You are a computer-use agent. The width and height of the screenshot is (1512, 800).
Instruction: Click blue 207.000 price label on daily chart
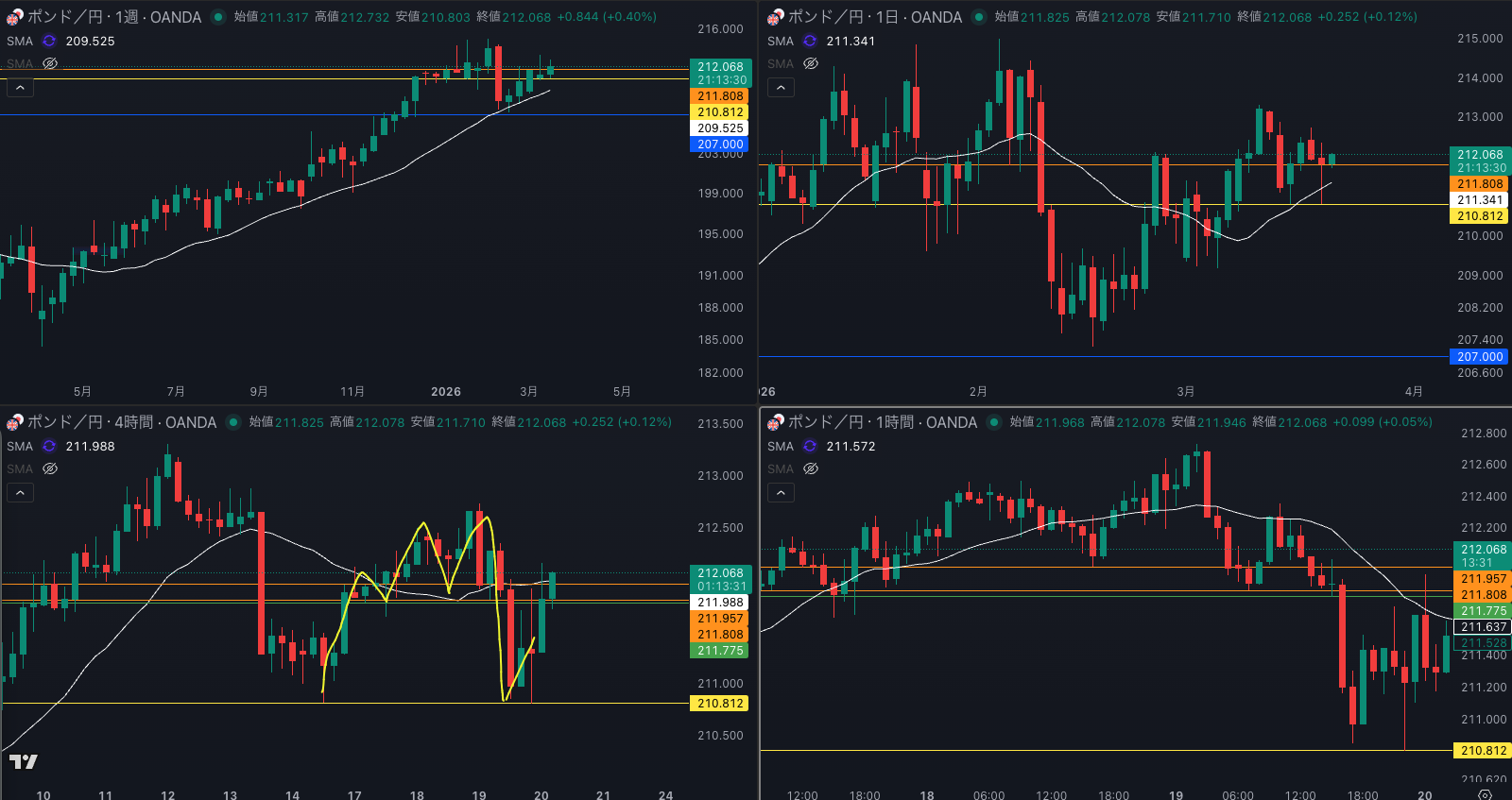[x=1479, y=357]
